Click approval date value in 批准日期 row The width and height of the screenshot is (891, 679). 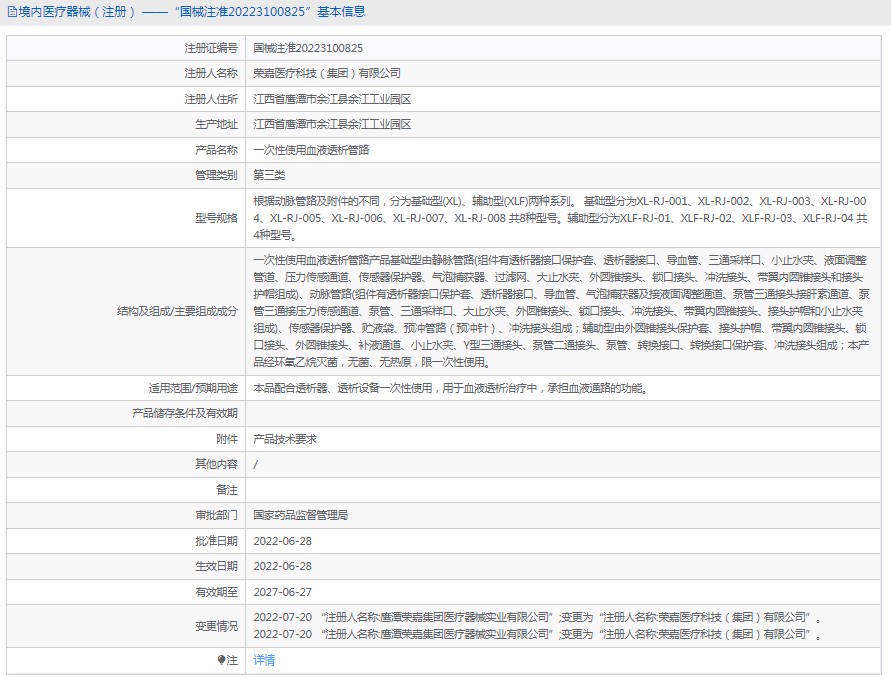[282, 541]
